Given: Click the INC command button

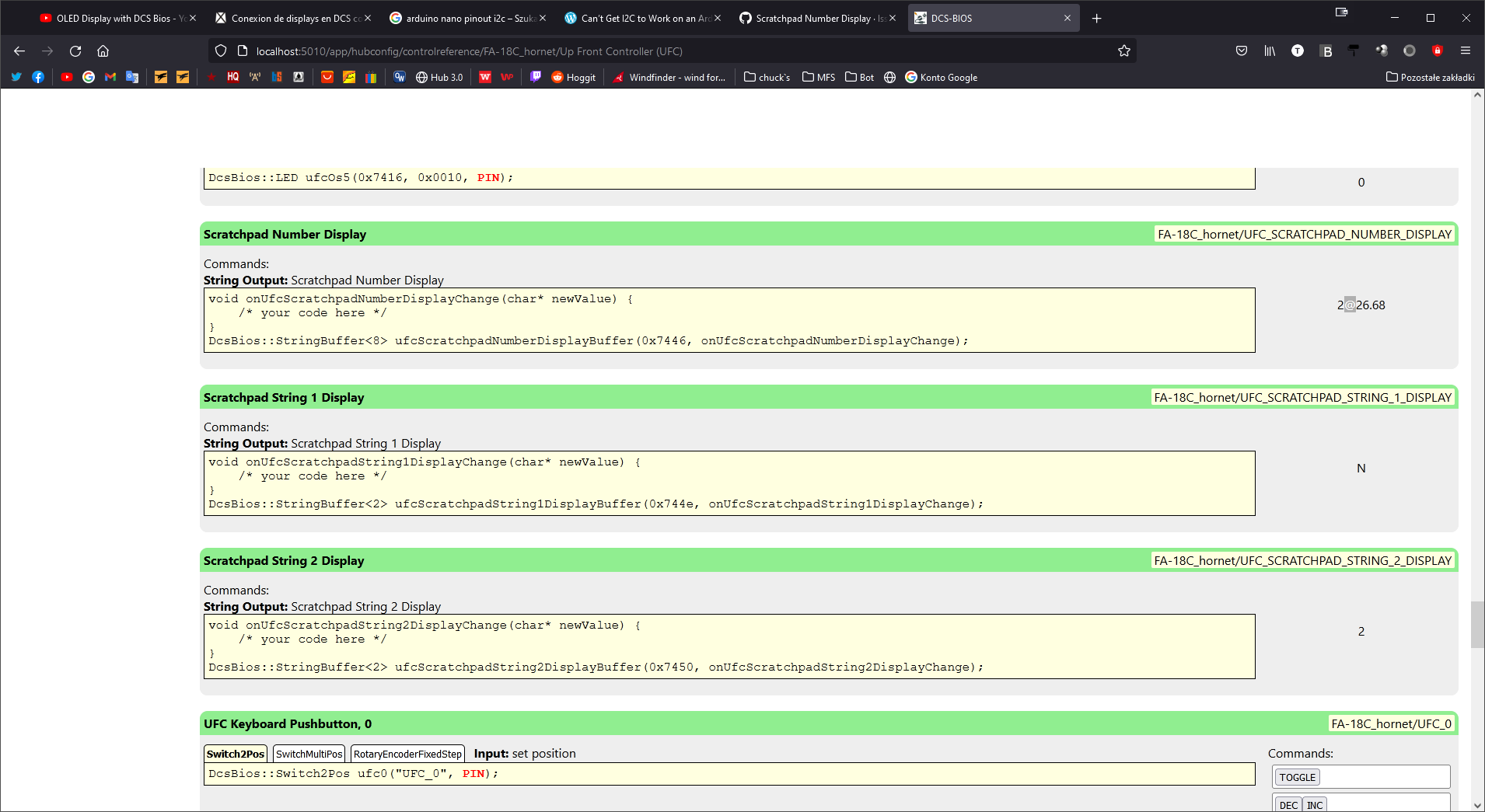Looking at the screenshot, I should tap(1314, 805).
